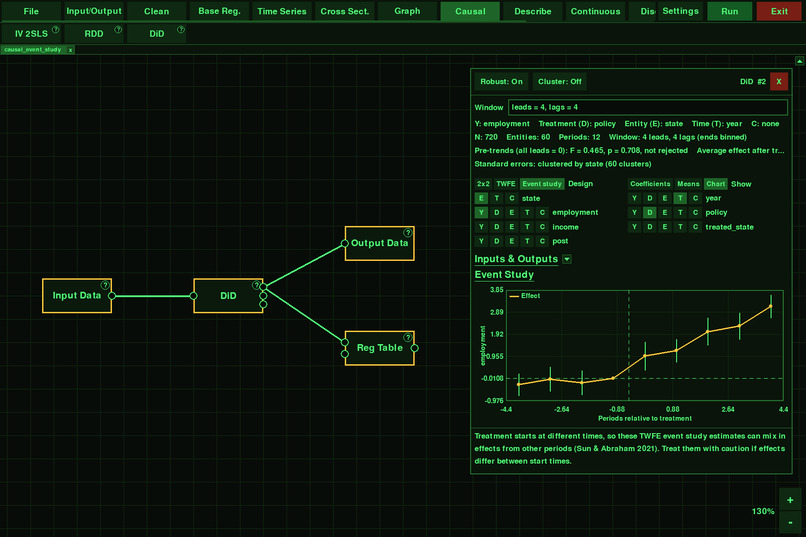Toggle Cluster: Off
806x537 pixels.
[559, 82]
